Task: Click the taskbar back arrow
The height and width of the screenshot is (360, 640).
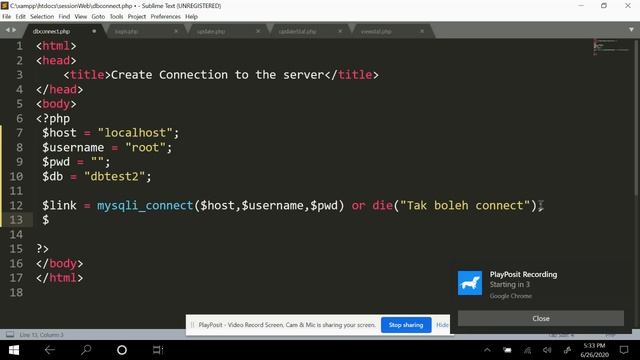Action: (x=49, y=350)
